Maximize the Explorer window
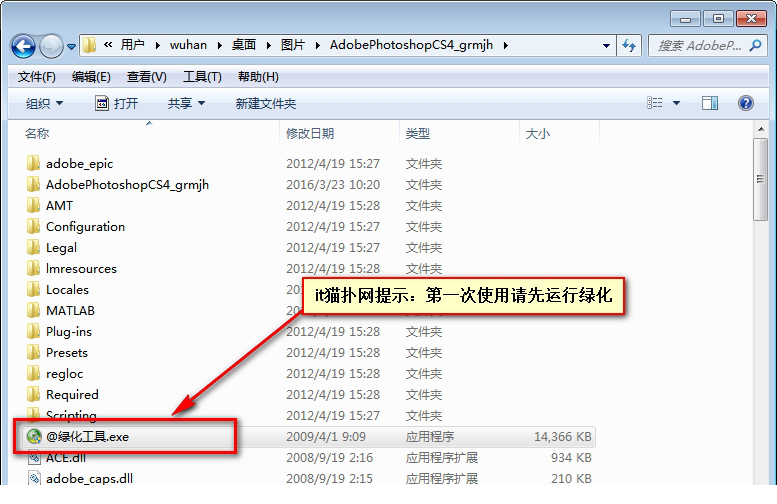777x504 pixels. pyautogui.click(x=718, y=19)
